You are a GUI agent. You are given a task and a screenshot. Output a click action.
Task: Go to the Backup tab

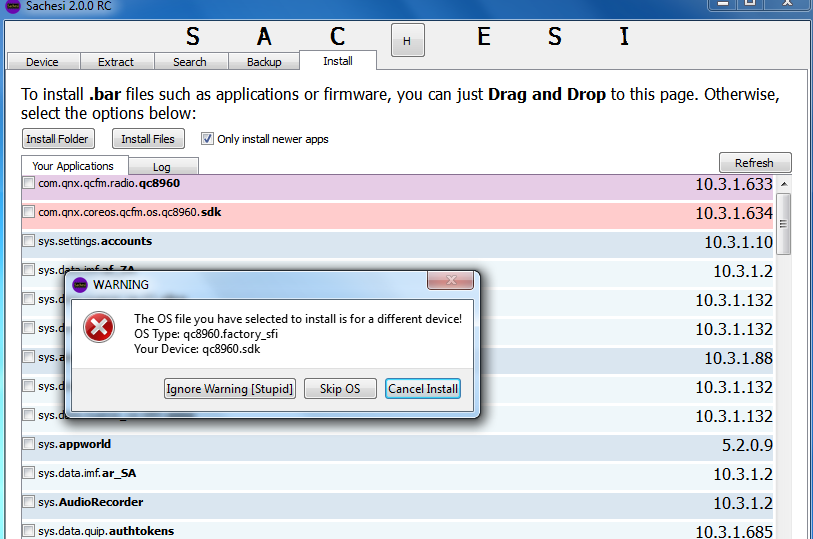coord(264,62)
